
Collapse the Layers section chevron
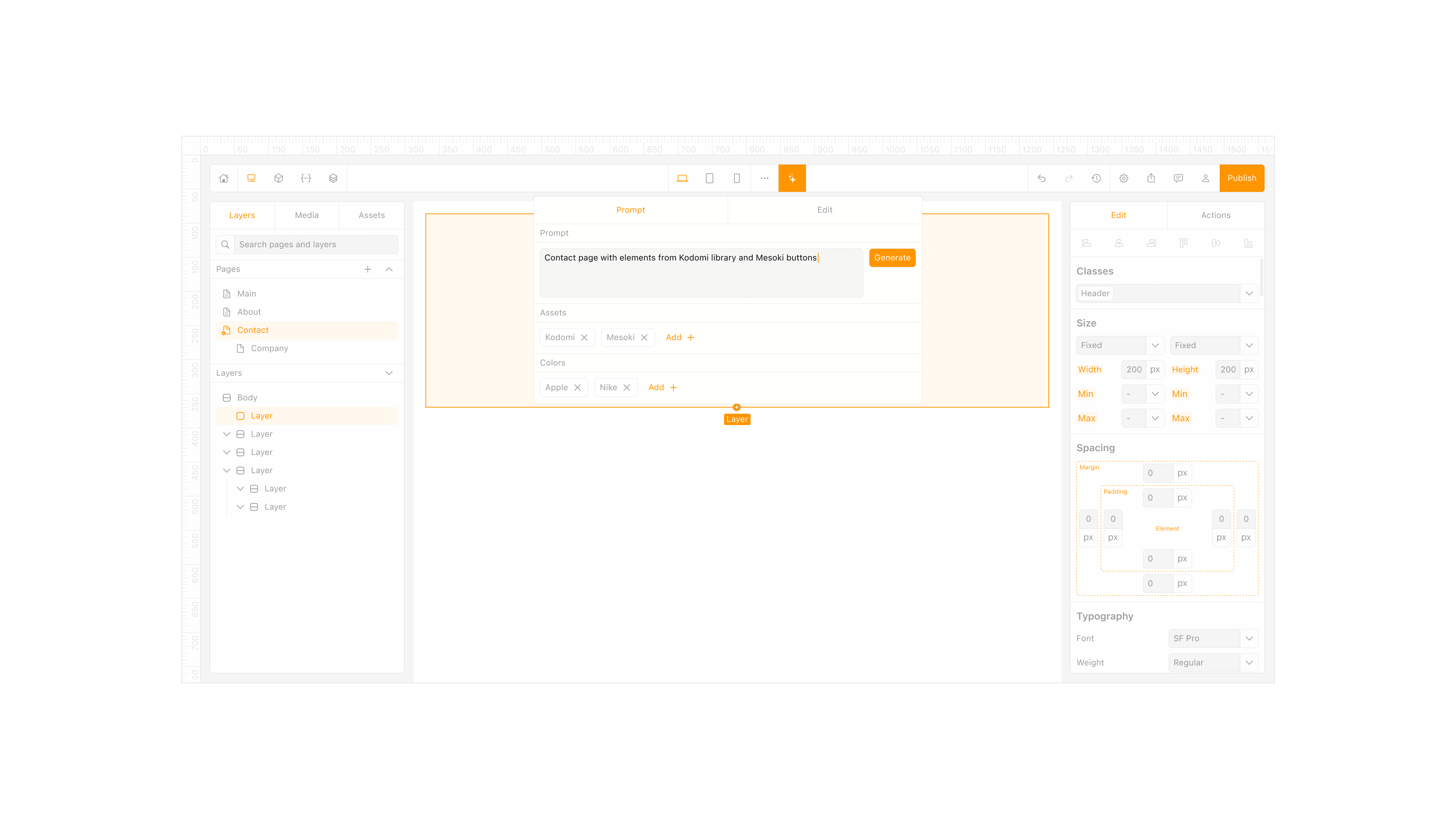pyautogui.click(x=389, y=373)
